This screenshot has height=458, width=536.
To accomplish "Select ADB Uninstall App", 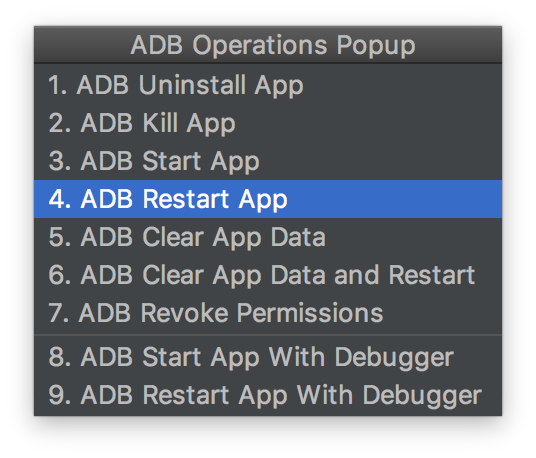I will pyautogui.click(x=268, y=85).
